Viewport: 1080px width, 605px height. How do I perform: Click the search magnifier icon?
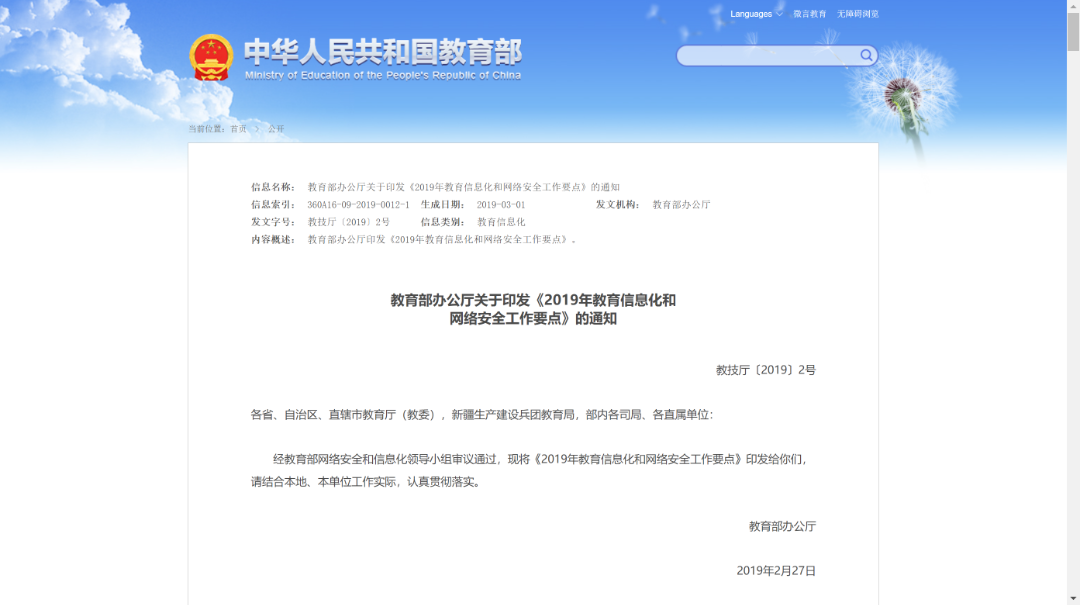point(866,55)
